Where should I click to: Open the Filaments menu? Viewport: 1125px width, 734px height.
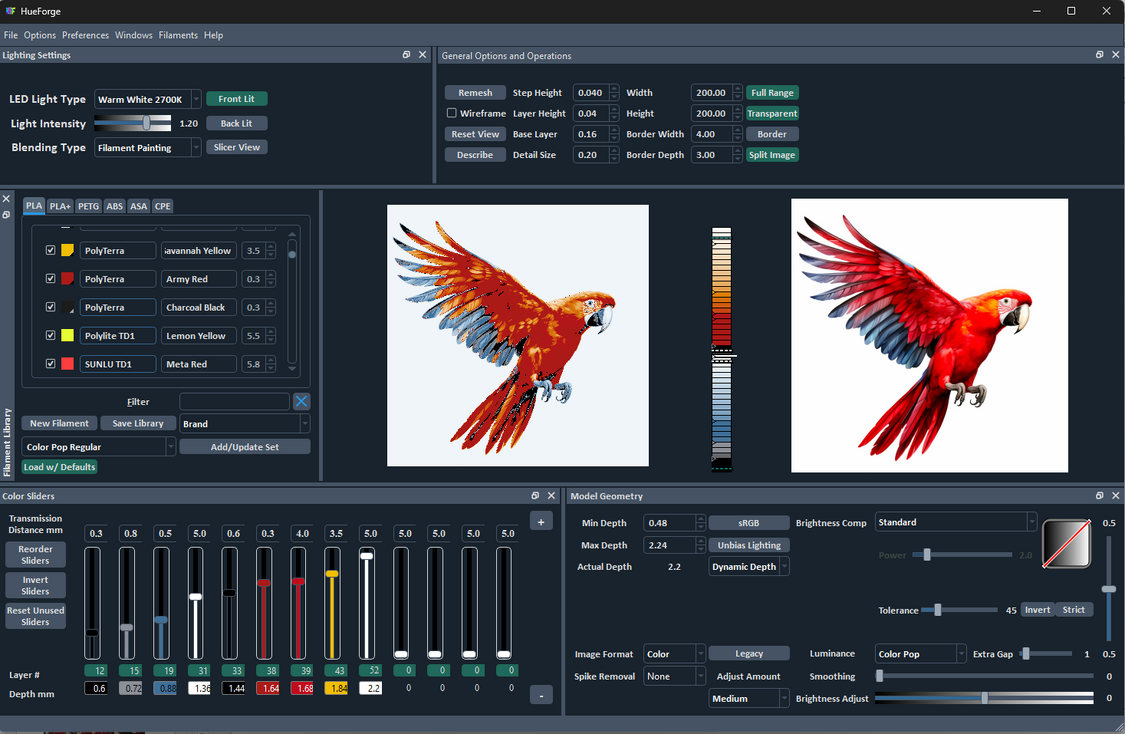pos(178,34)
